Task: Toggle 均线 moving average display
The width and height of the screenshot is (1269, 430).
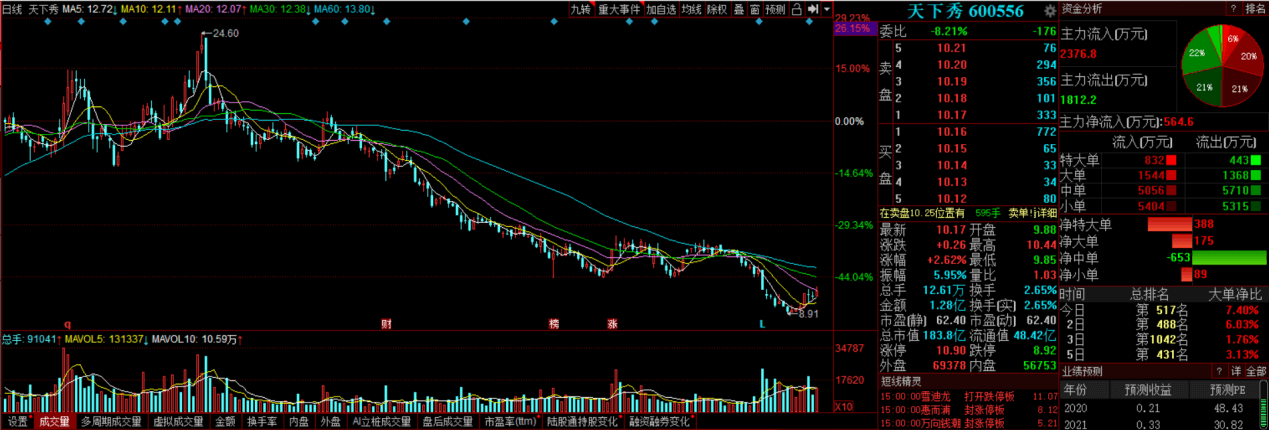Action: coord(691,9)
